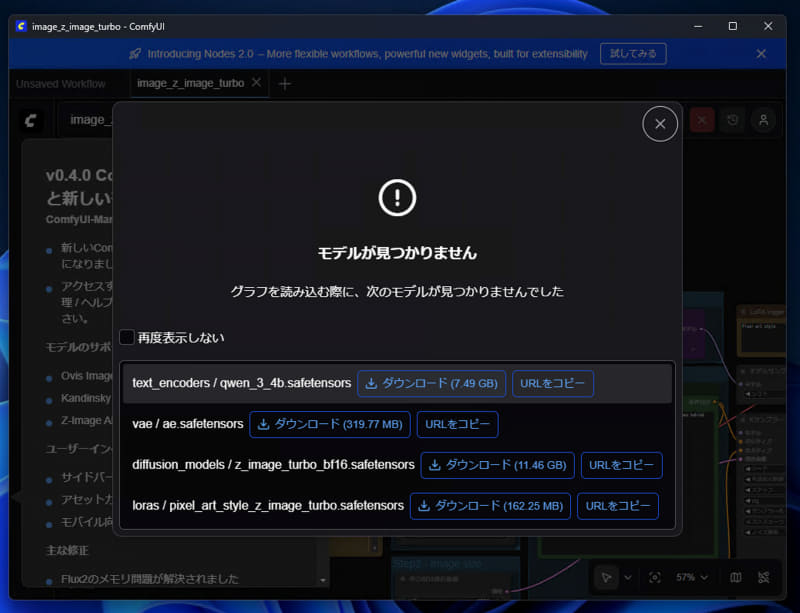Screen dimensions: 800x613
Task: Enable the 再度表示しない checkbox
Action: point(127,337)
